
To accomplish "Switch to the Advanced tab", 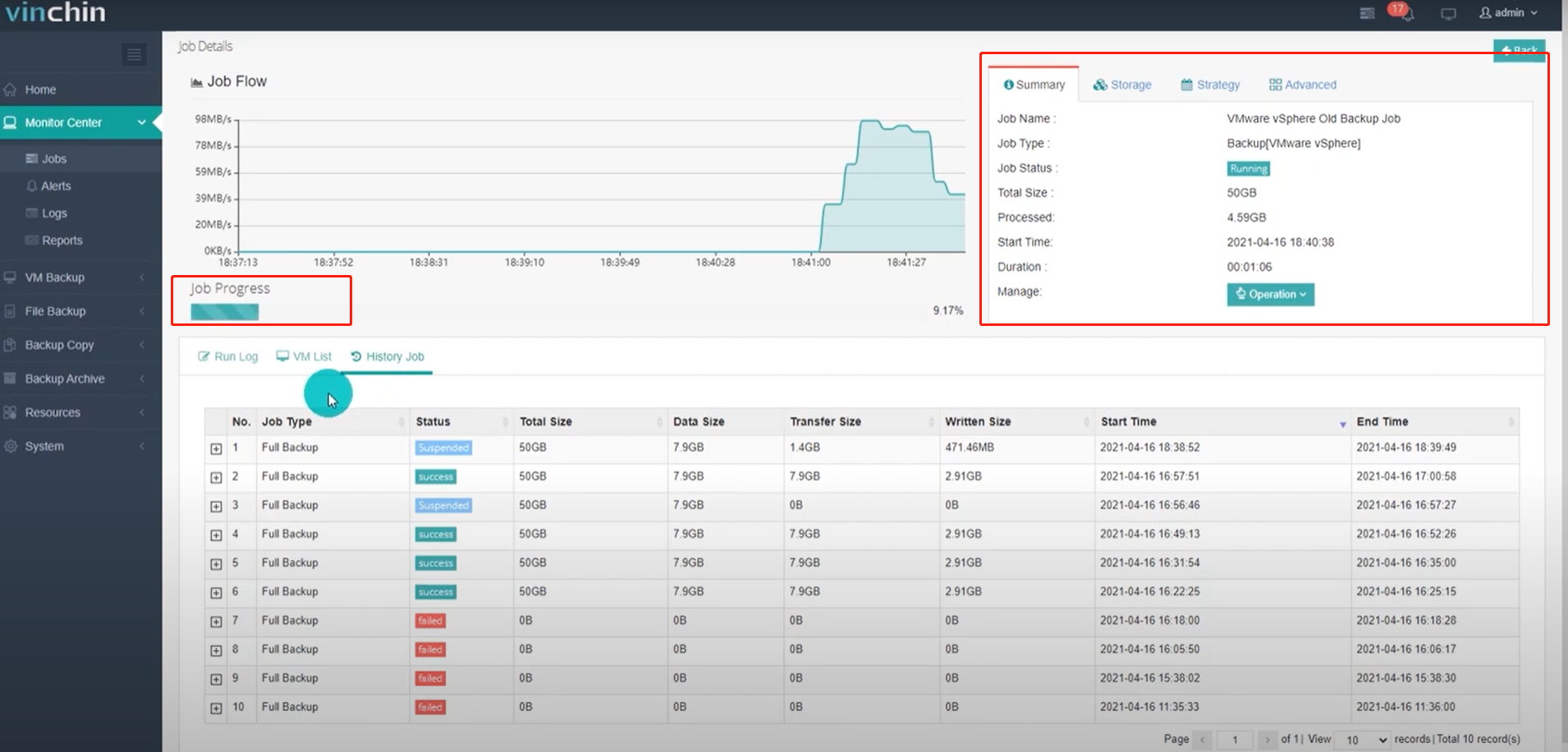I will (x=1303, y=85).
